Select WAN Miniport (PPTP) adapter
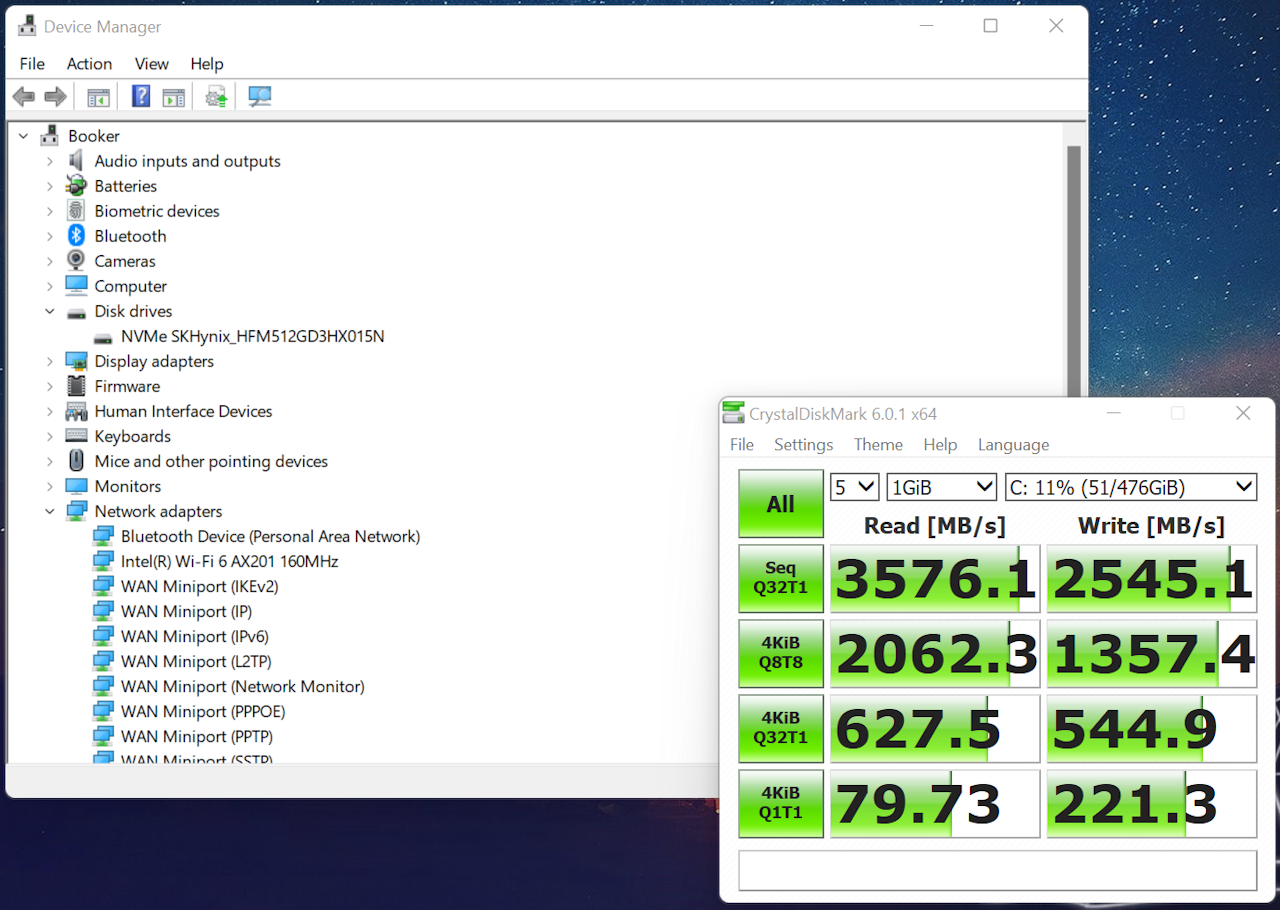 pyautogui.click(x=197, y=736)
